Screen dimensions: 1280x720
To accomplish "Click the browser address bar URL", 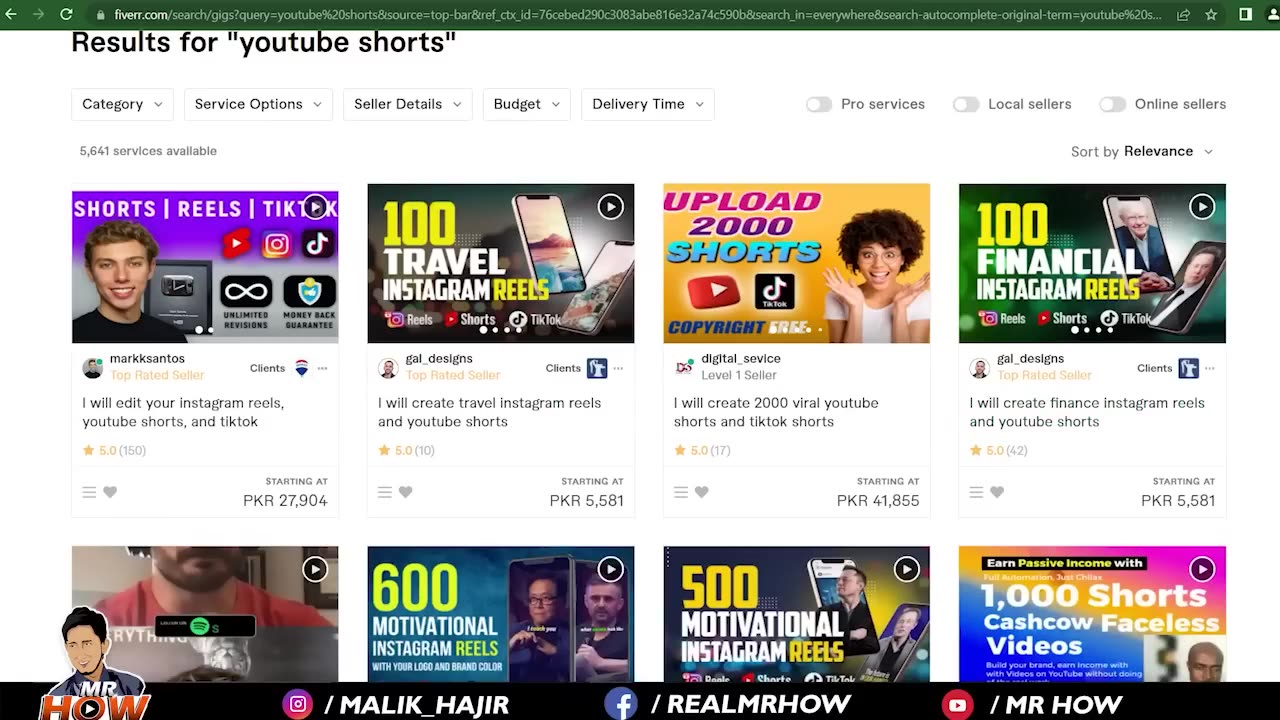I will point(637,14).
